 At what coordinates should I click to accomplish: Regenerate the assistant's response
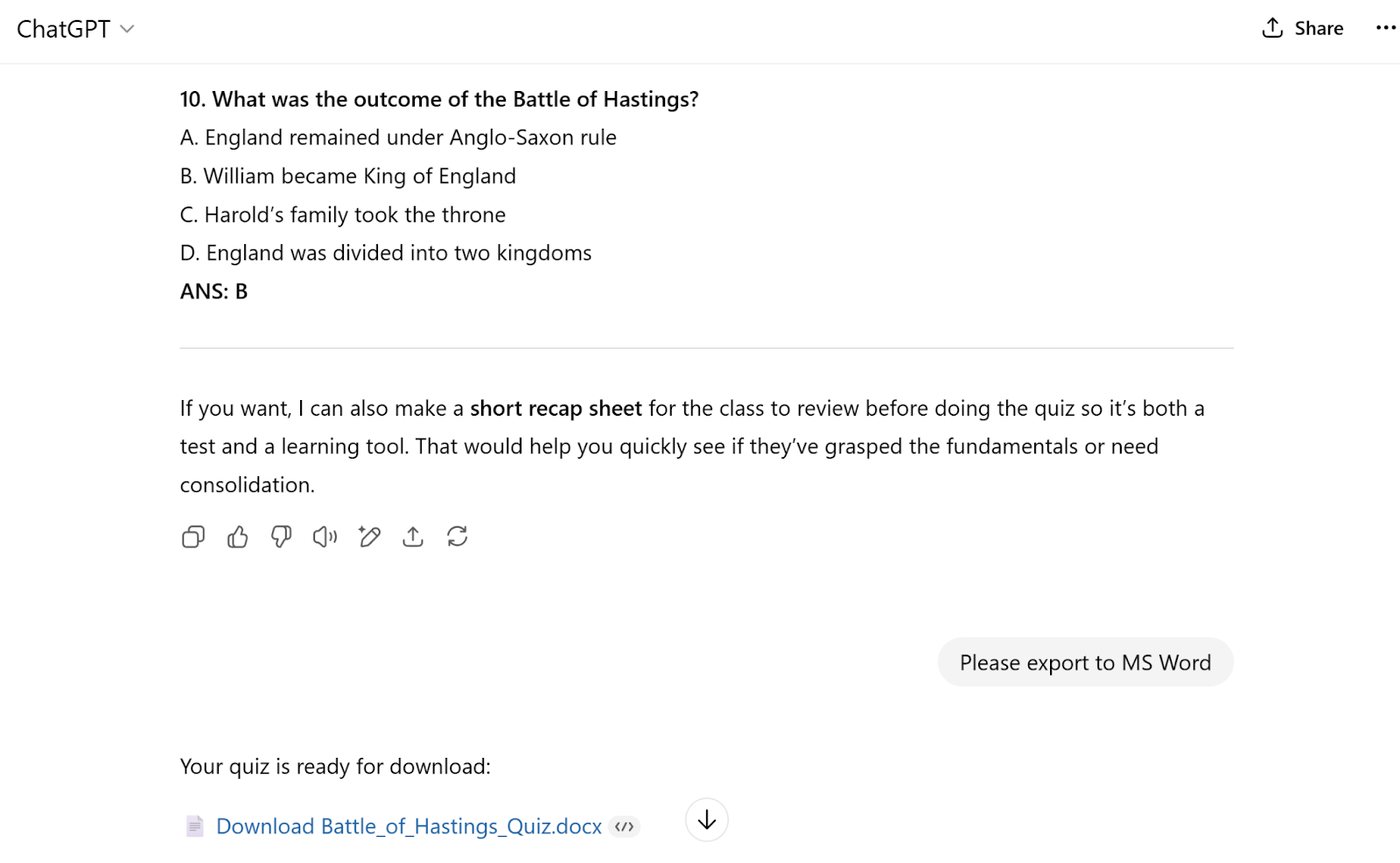coord(458,537)
